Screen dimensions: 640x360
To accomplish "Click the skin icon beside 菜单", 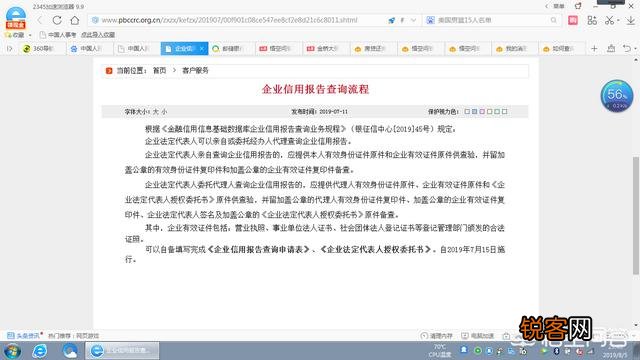I will pyautogui.click(x=578, y=6).
